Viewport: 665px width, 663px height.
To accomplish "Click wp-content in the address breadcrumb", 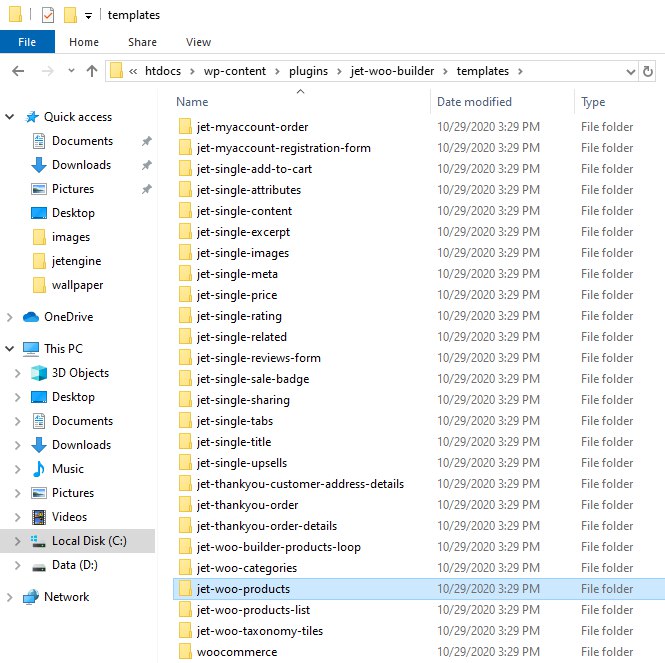I will tap(235, 71).
